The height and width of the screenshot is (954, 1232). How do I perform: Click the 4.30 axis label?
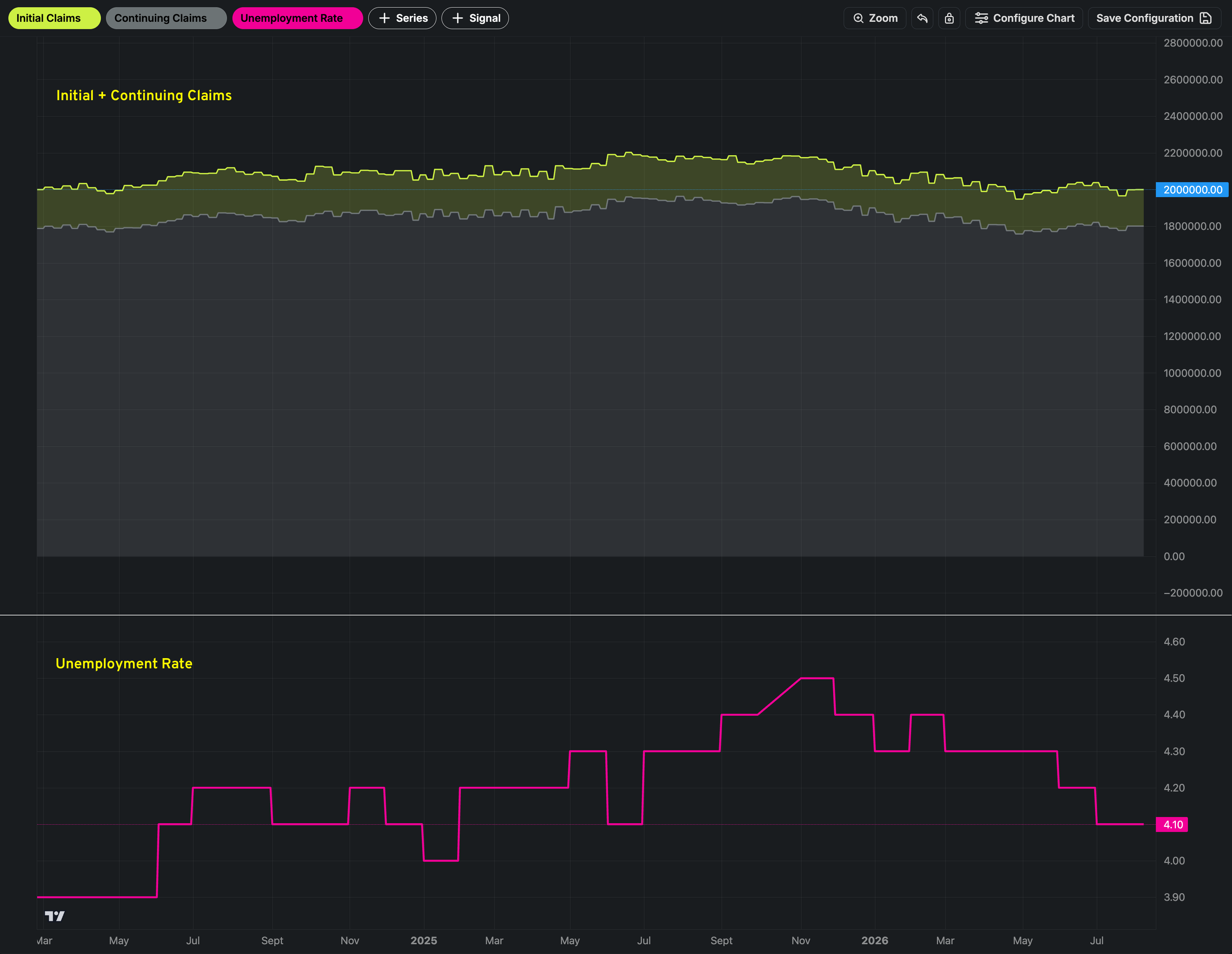1174,751
